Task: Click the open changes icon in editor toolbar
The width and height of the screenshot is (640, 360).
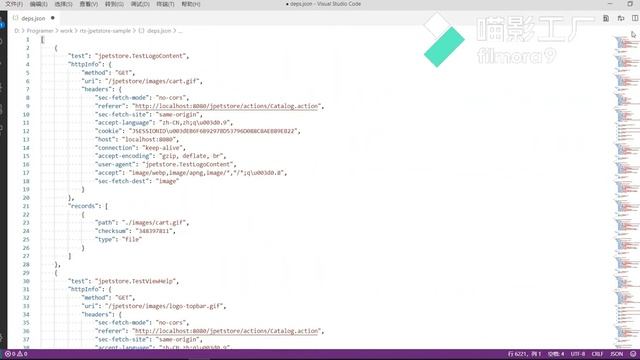Action: (x=606, y=18)
